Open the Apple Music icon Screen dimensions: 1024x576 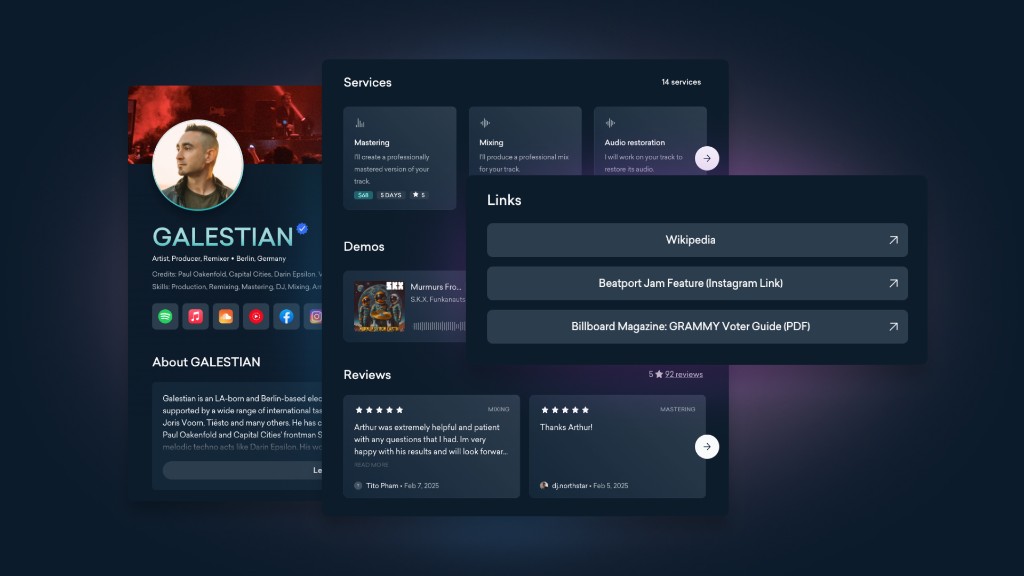coord(196,316)
